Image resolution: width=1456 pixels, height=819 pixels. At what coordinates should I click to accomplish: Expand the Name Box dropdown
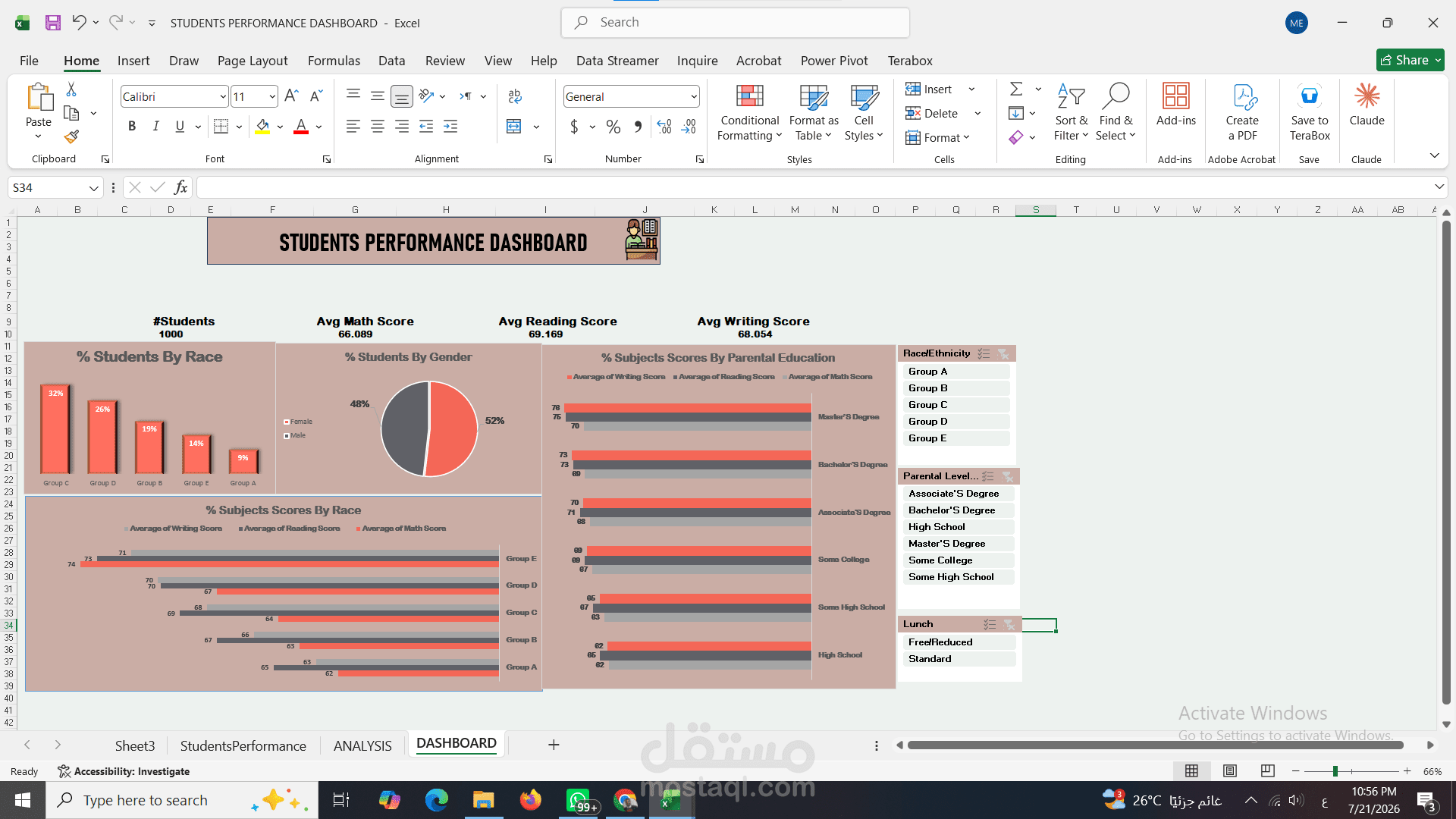point(93,187)
